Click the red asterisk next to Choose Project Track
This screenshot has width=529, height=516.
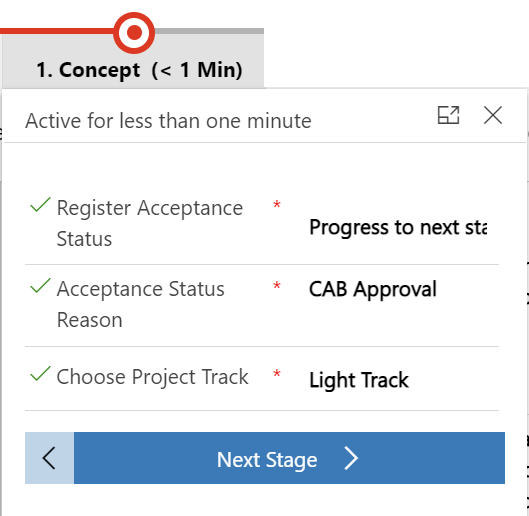coord(277,374)
